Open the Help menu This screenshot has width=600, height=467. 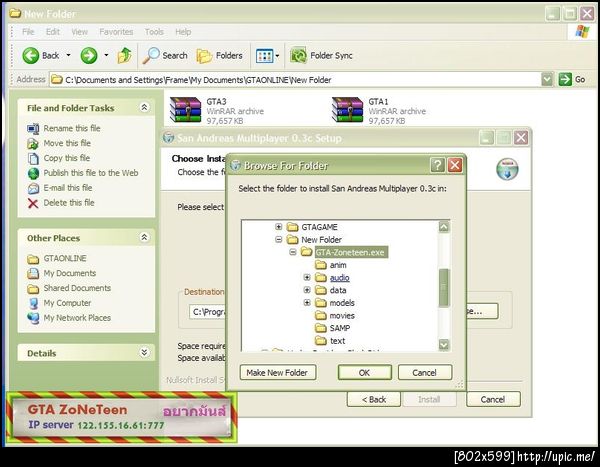(x=183, y=32)
